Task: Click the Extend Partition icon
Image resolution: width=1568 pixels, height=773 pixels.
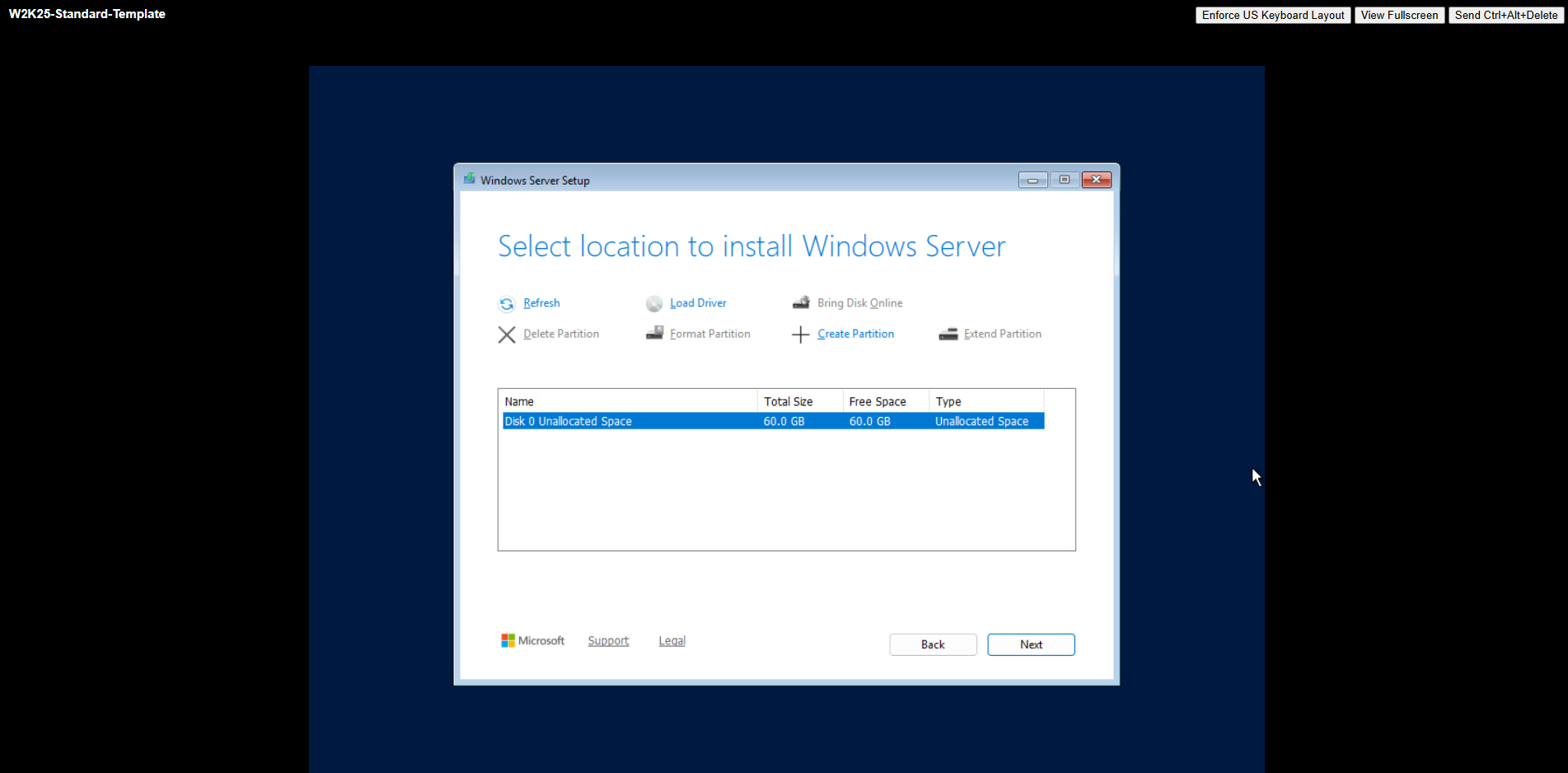Action: (x=948, y=334)
